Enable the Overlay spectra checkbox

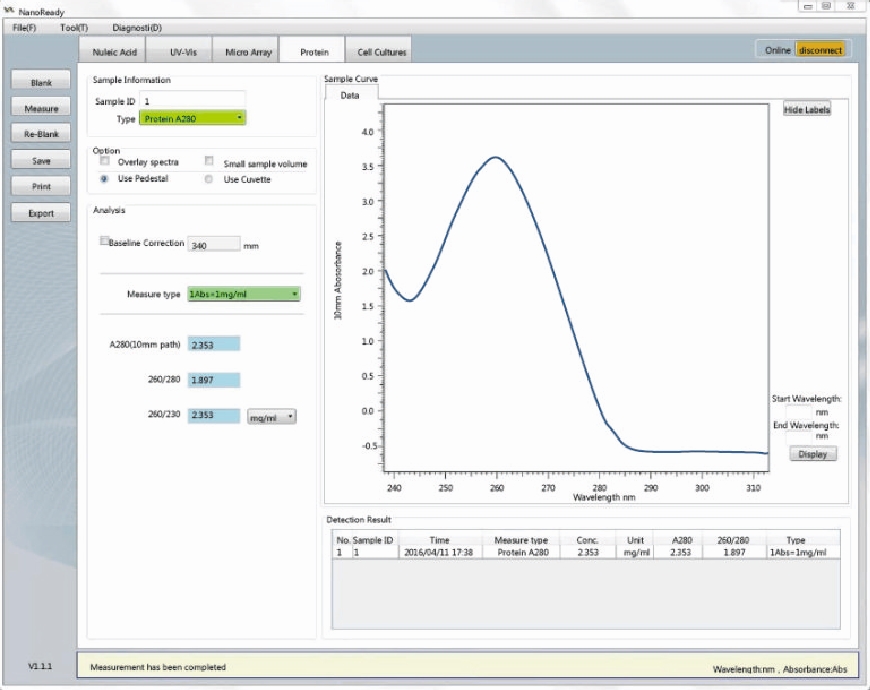105,161
